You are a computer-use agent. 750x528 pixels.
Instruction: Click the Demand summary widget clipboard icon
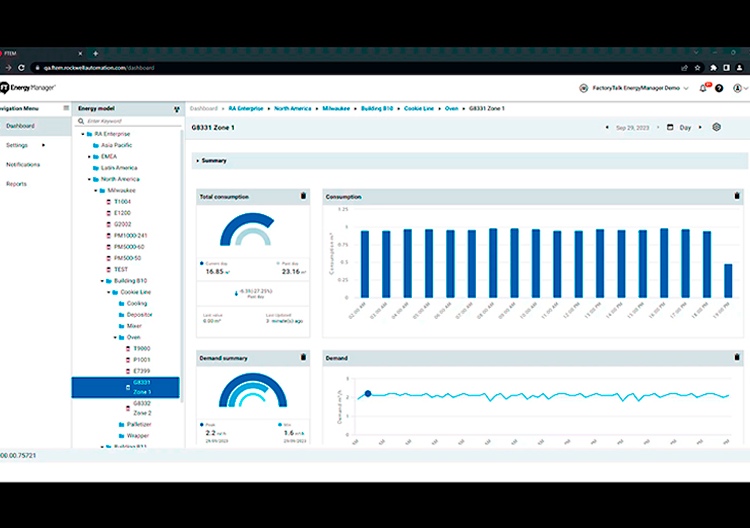[x=303, y=357]
